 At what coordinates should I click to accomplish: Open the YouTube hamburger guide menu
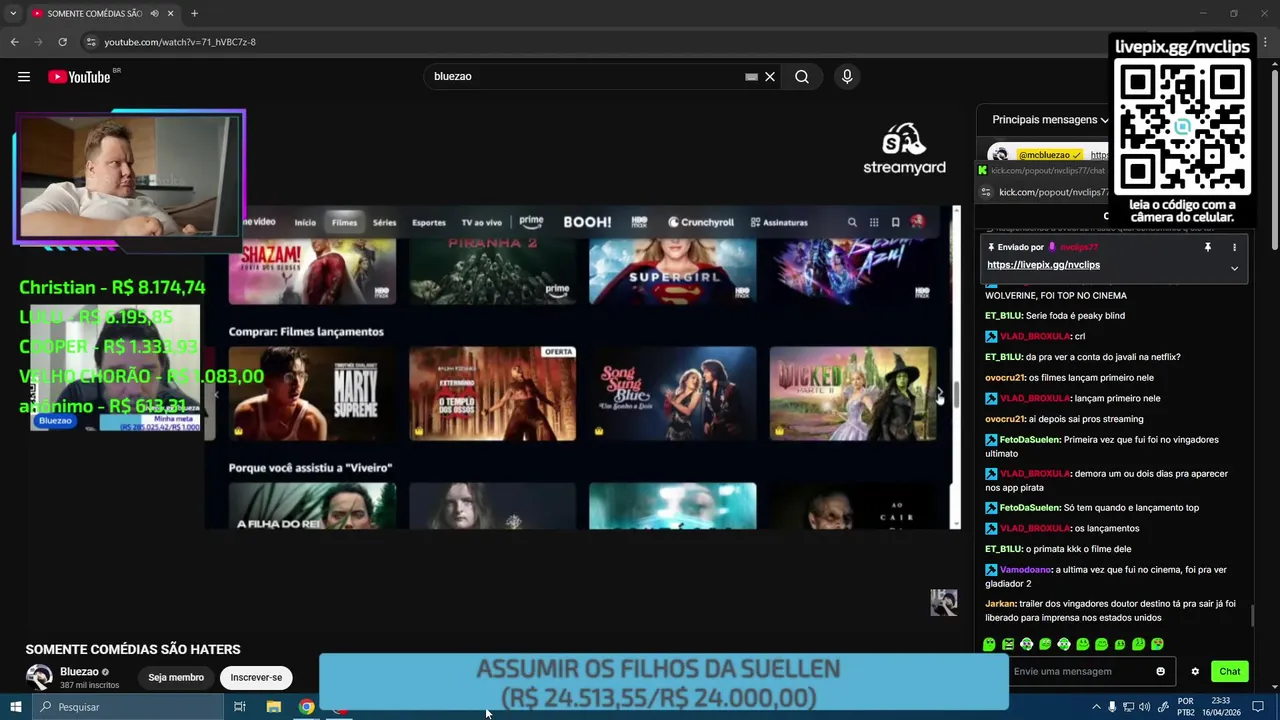[24, 77]
